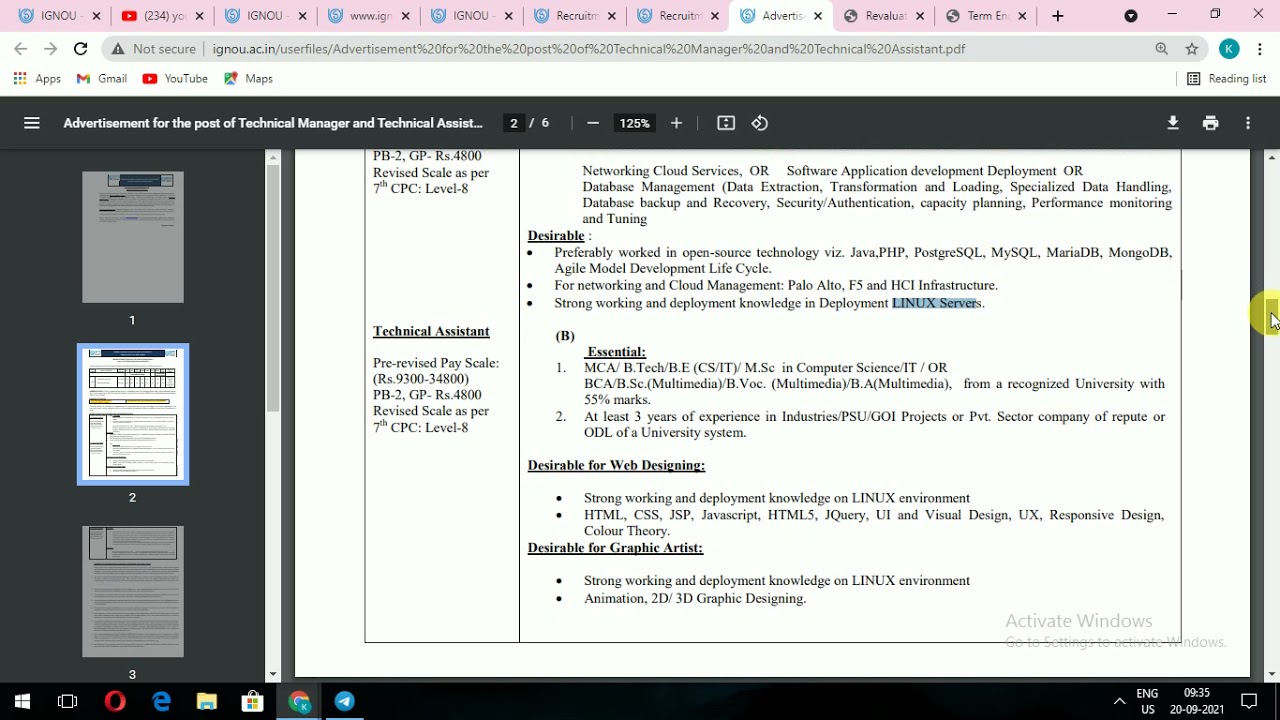Toggle the PDF sidebar menu icon
Screen dimensions: 1280x720
click(32, 123)
